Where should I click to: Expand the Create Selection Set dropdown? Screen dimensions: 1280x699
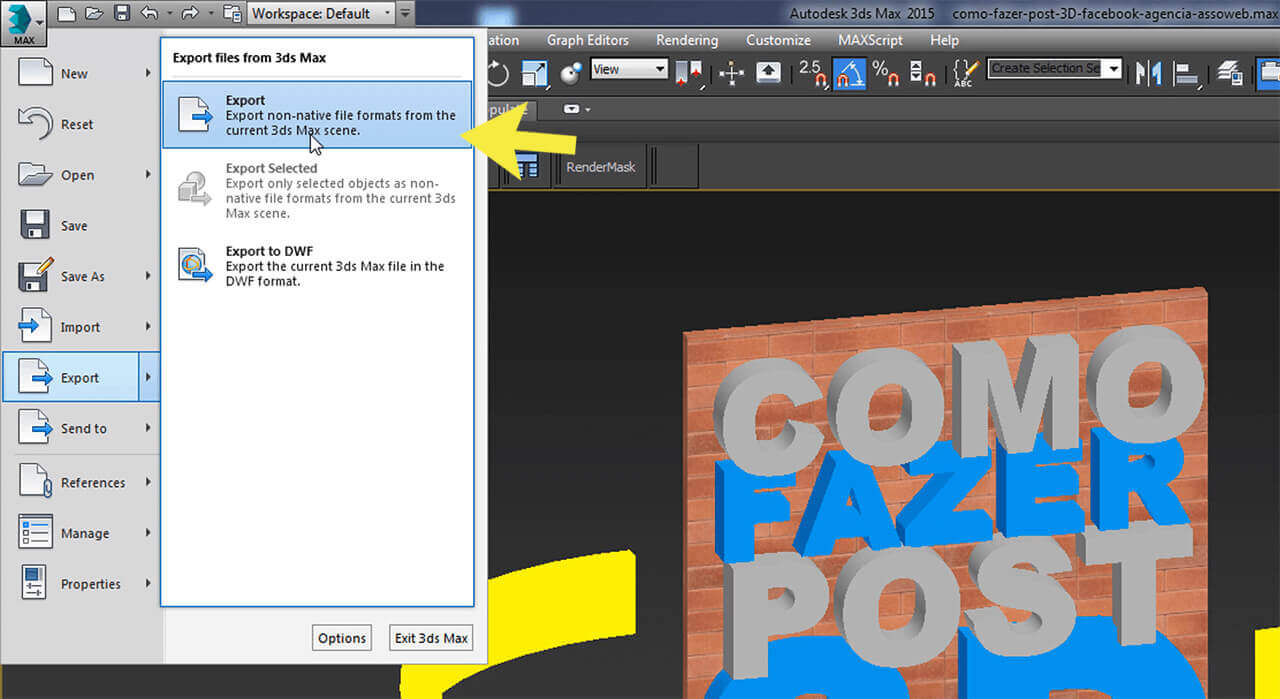[1113, 69]
